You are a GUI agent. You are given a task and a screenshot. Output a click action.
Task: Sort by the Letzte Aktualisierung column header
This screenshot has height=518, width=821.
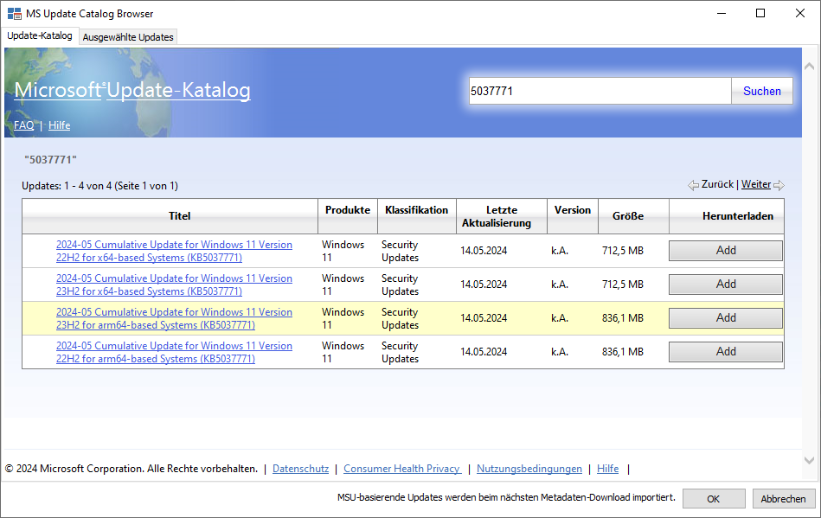point(502,216)
